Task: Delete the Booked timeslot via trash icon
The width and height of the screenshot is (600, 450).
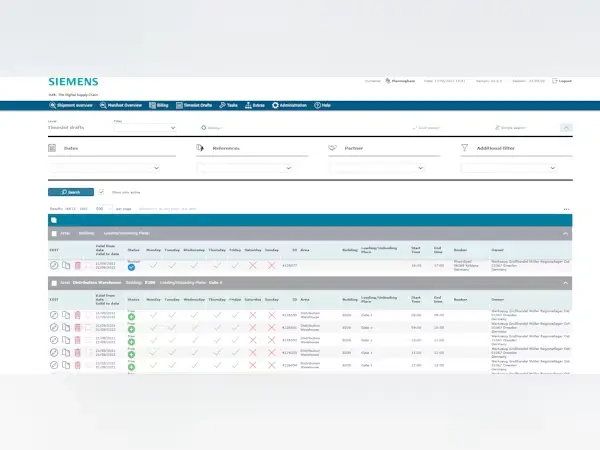Action: pos(78,265)
